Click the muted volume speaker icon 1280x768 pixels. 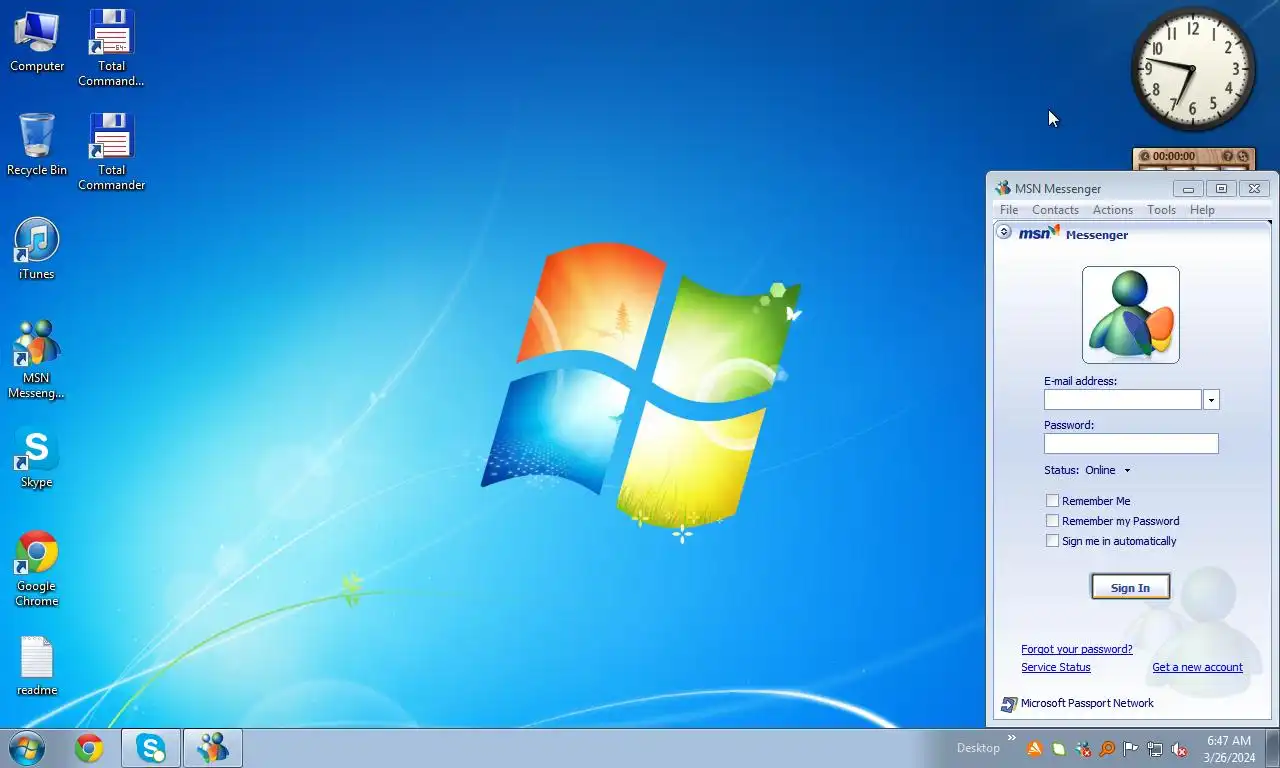pos(1179,749)
